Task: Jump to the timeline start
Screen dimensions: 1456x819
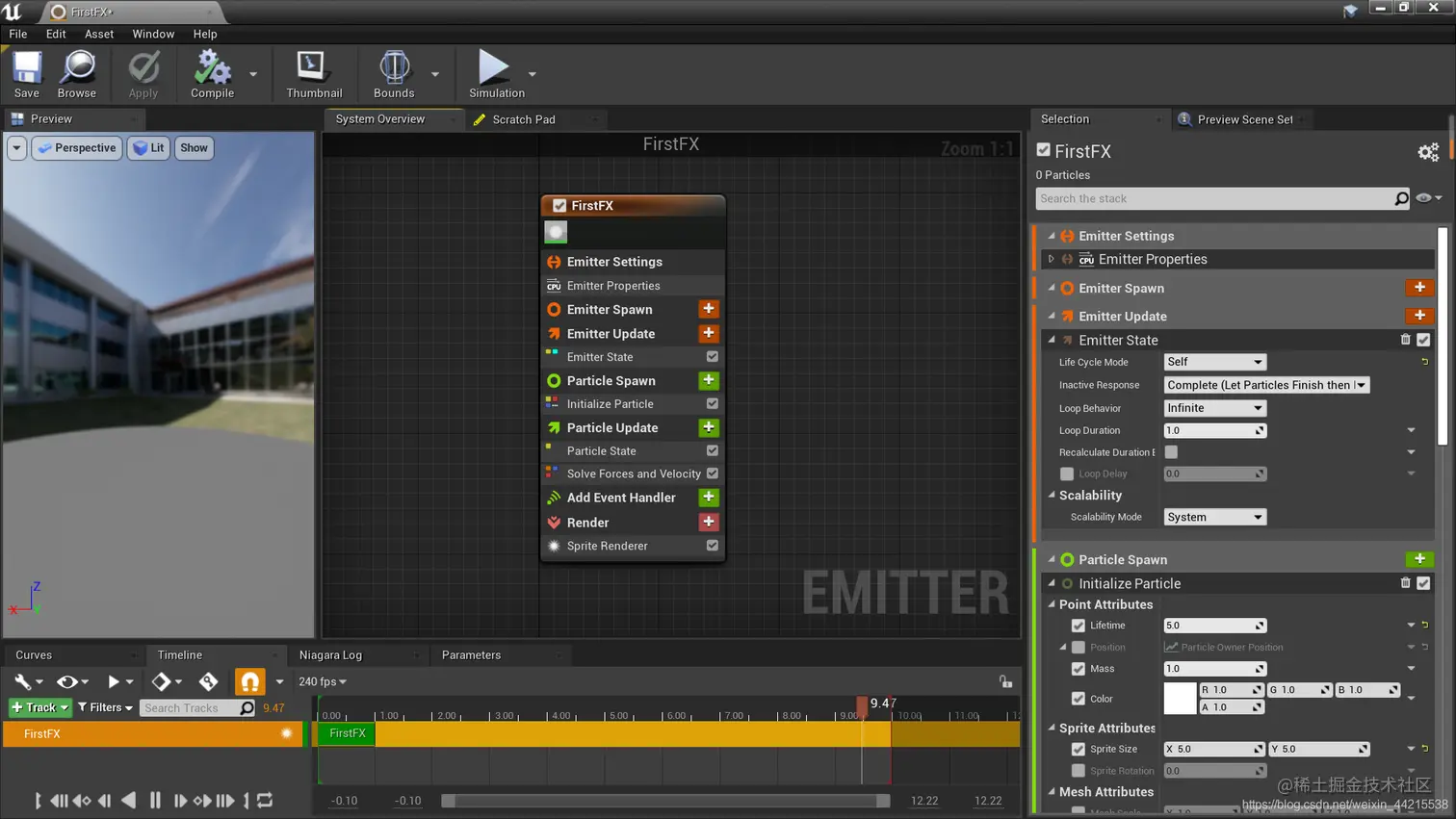Action: pyautogui.click(x=39, y=801)
